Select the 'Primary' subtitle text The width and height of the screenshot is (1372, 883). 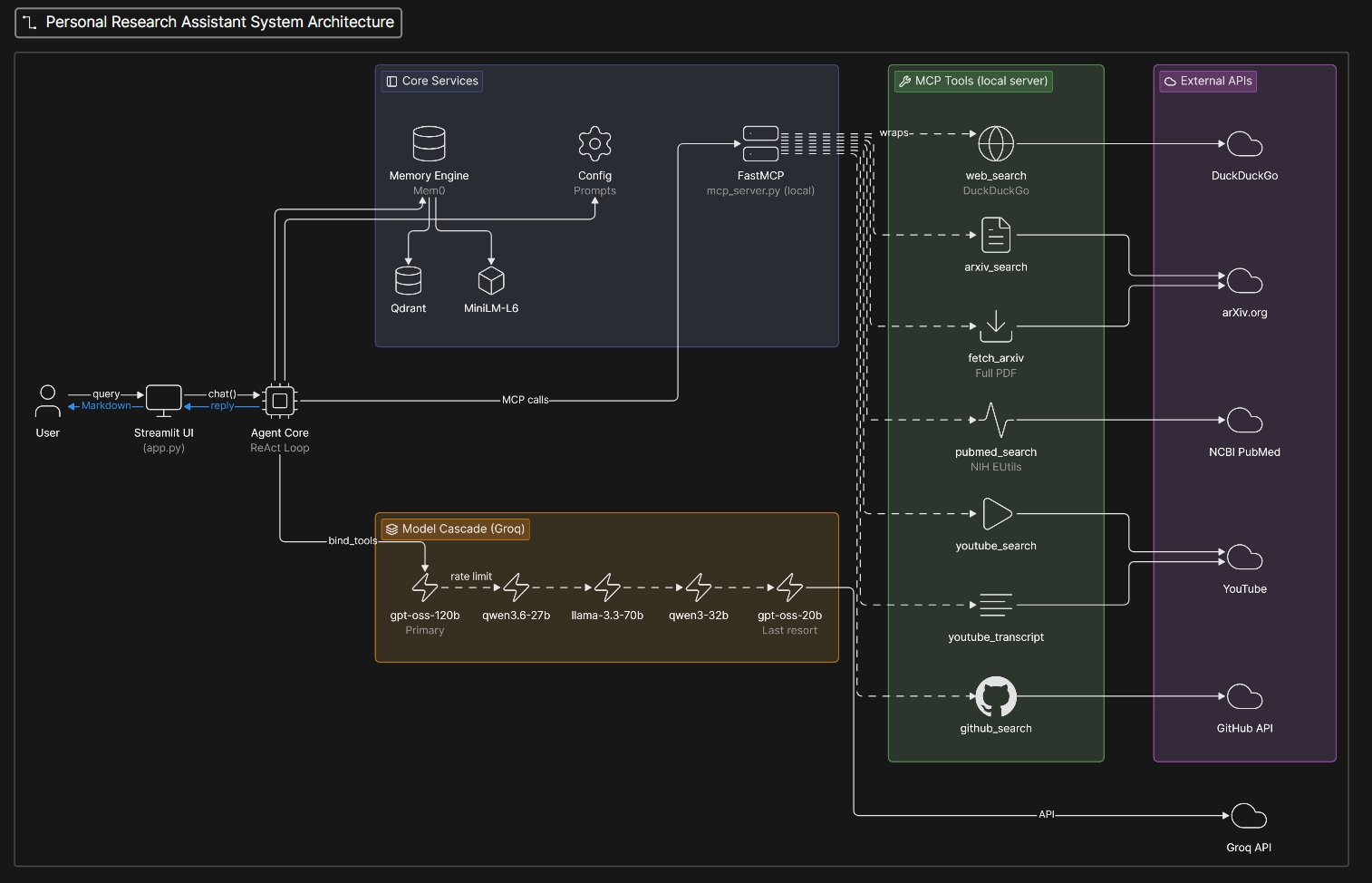[x=425, y=630]
